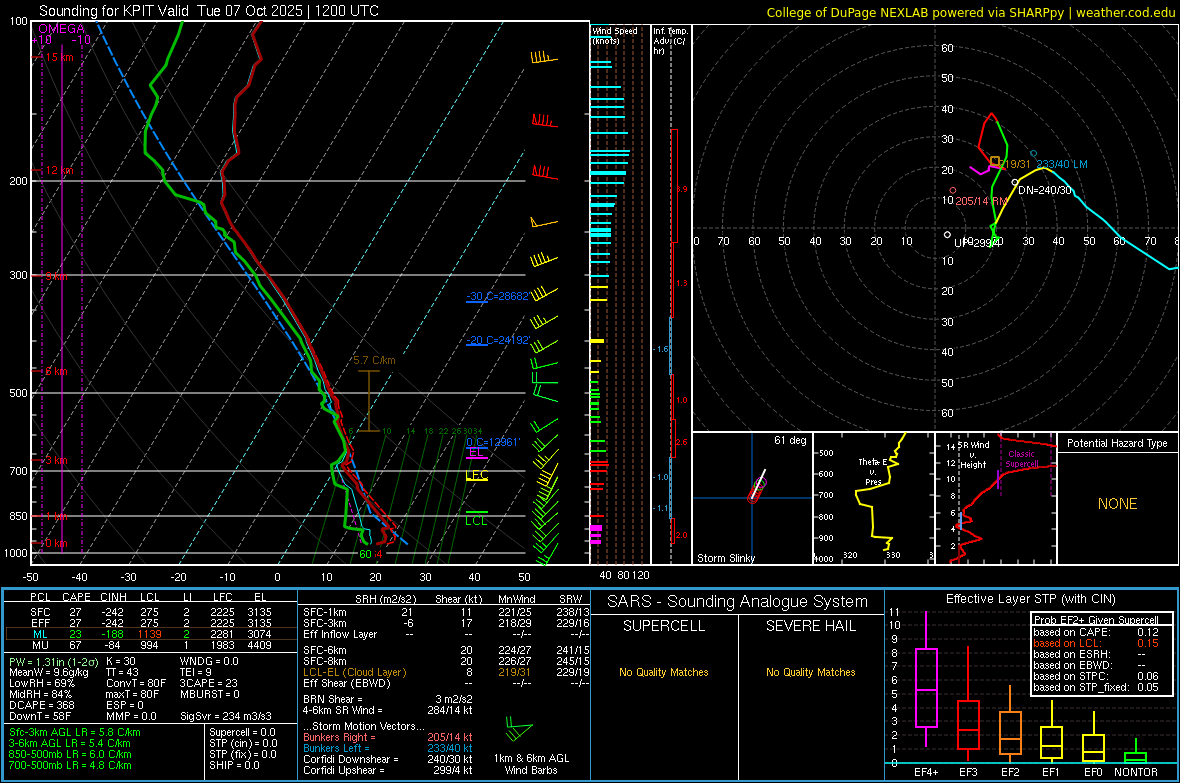Click the 'Theta-E v. Pres' label

click(x=873, y=471)
